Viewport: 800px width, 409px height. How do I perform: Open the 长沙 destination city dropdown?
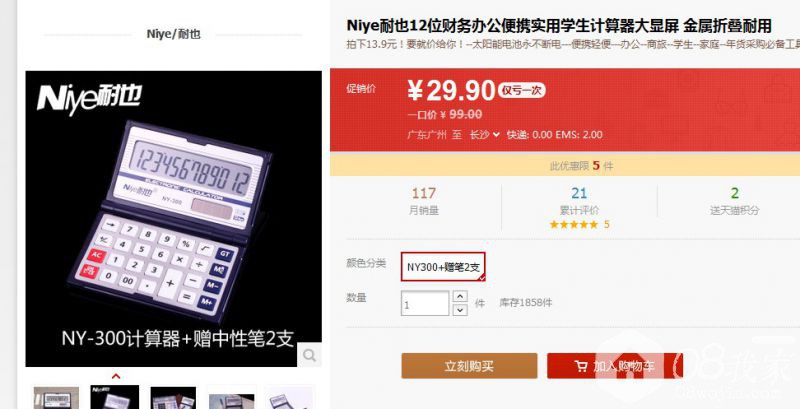point(484,135)
